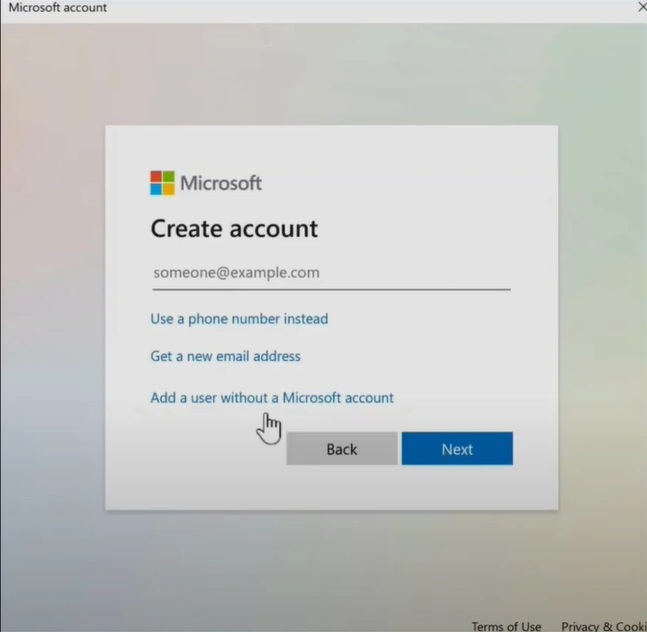Proceed with the blue Next button
This screenshot has height=632, width=647.
coord(457,448)
